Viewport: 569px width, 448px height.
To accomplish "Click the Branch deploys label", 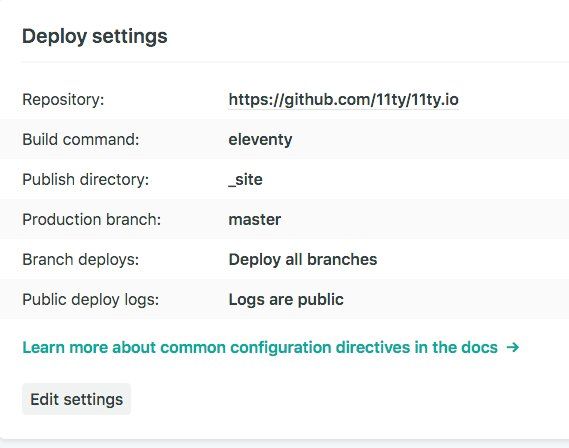I will click(81, 259).
